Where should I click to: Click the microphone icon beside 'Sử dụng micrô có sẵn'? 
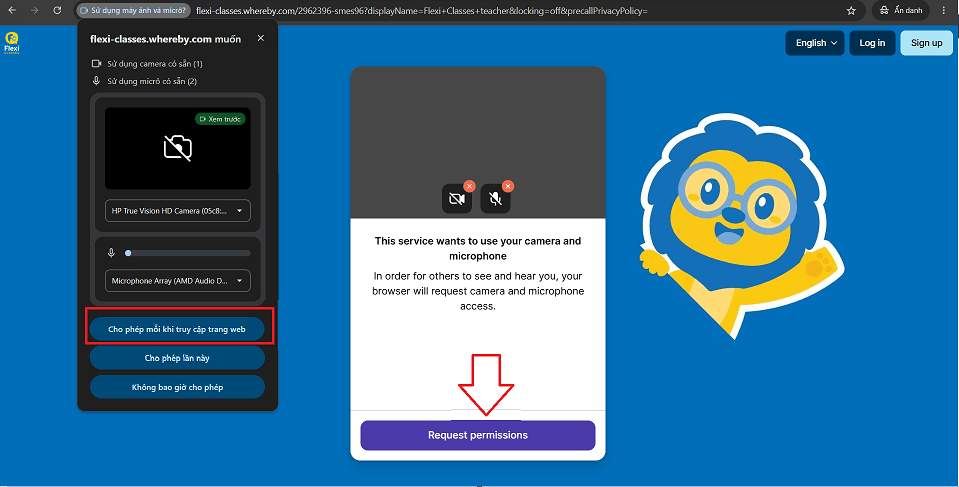(x=96, y=81)
